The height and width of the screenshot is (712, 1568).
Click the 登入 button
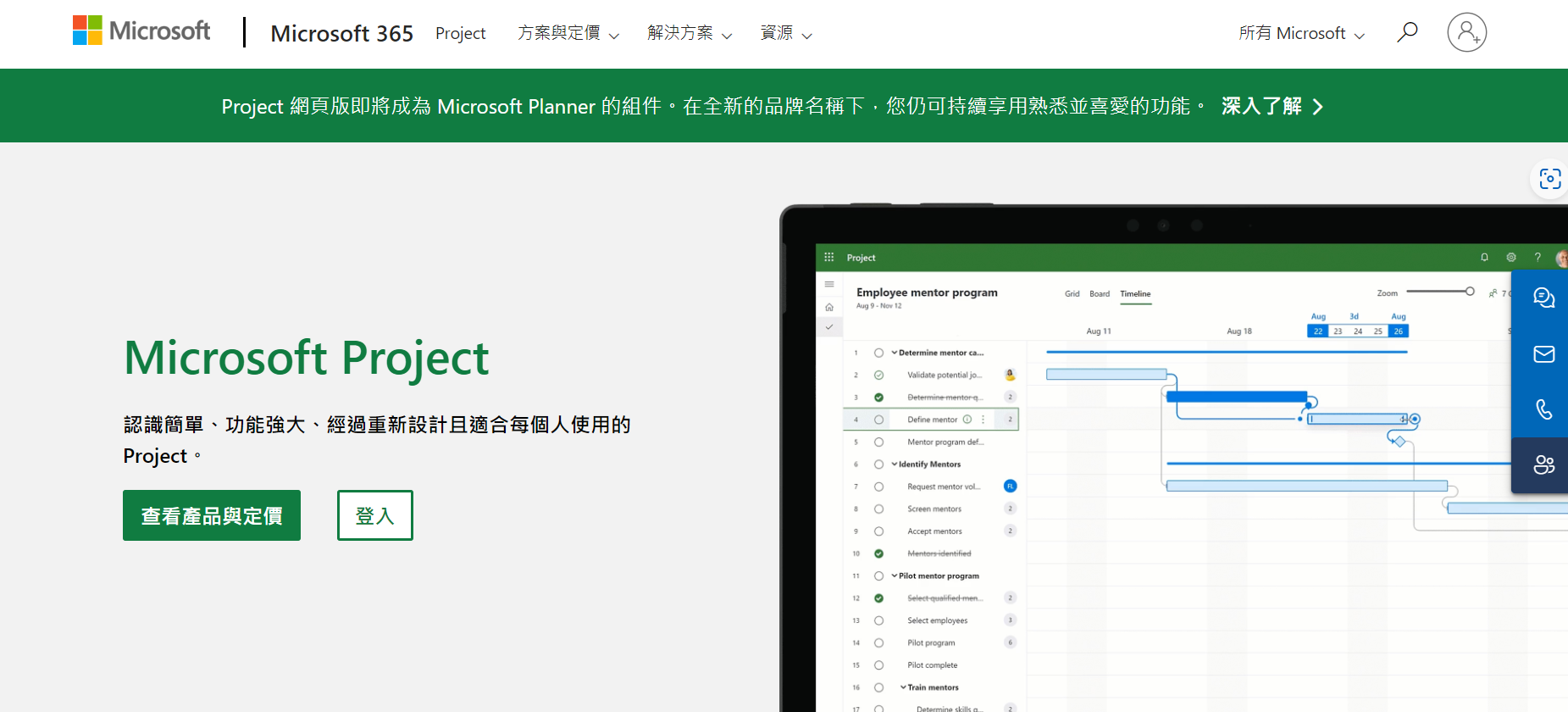tap(375, 515)
